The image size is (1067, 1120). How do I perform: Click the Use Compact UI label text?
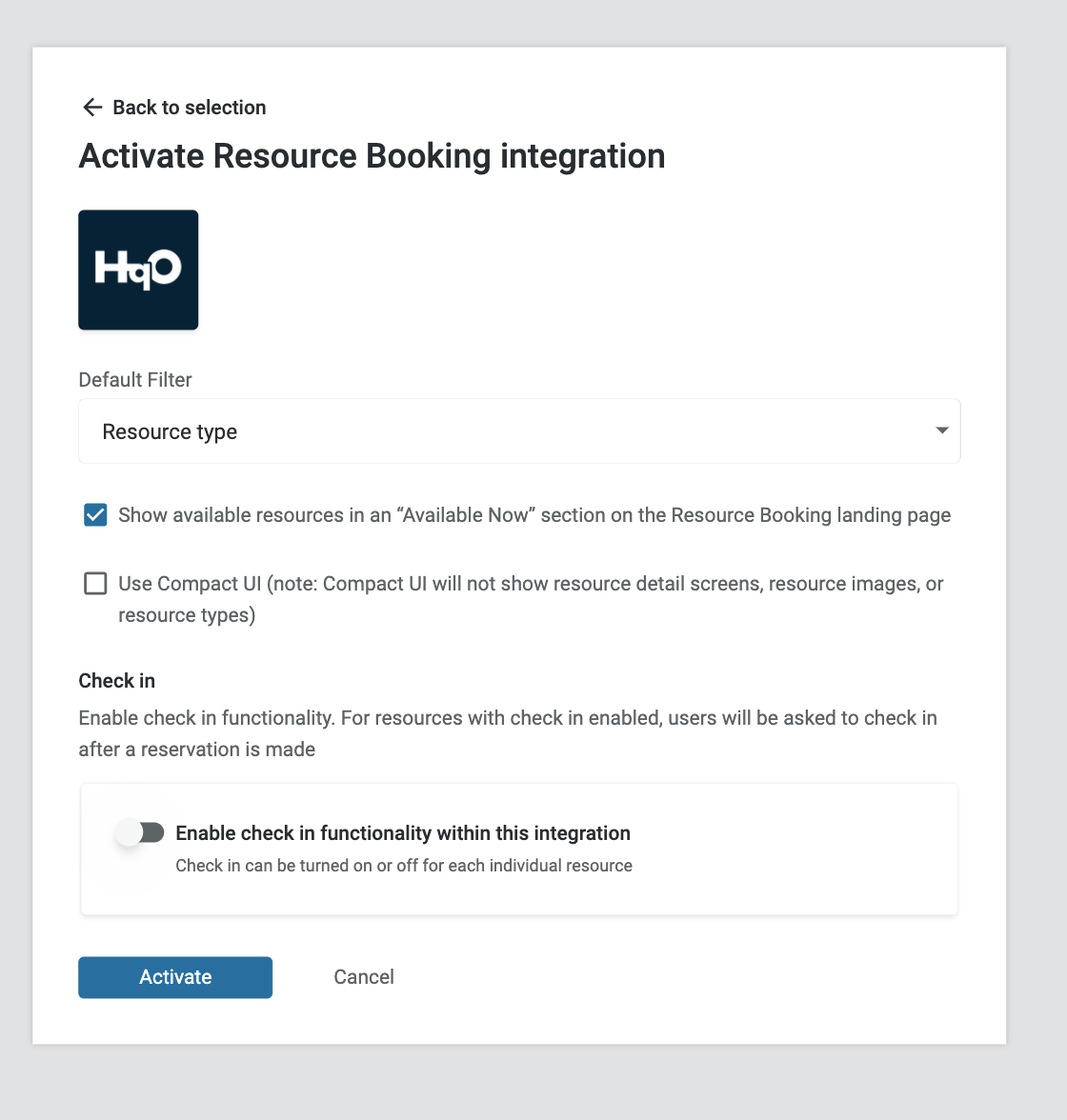tap(531, 599)
